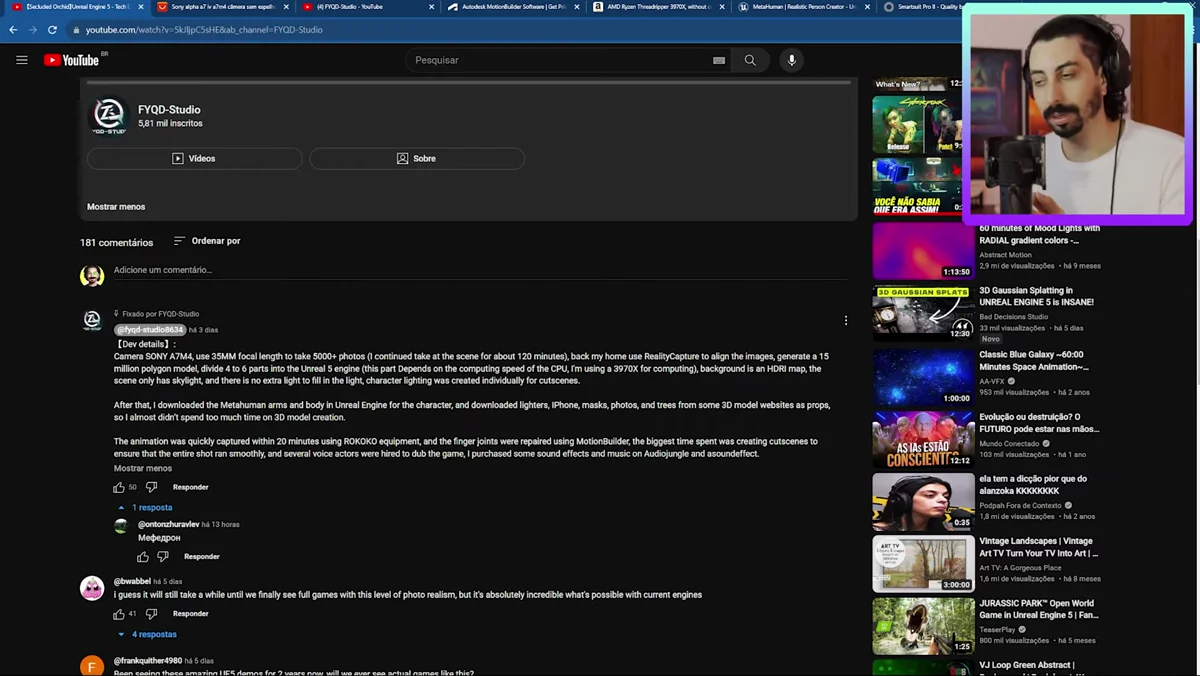Click the Adicione um comentário field
This screenshot has height=676, width=1200.
coord(480,270)
